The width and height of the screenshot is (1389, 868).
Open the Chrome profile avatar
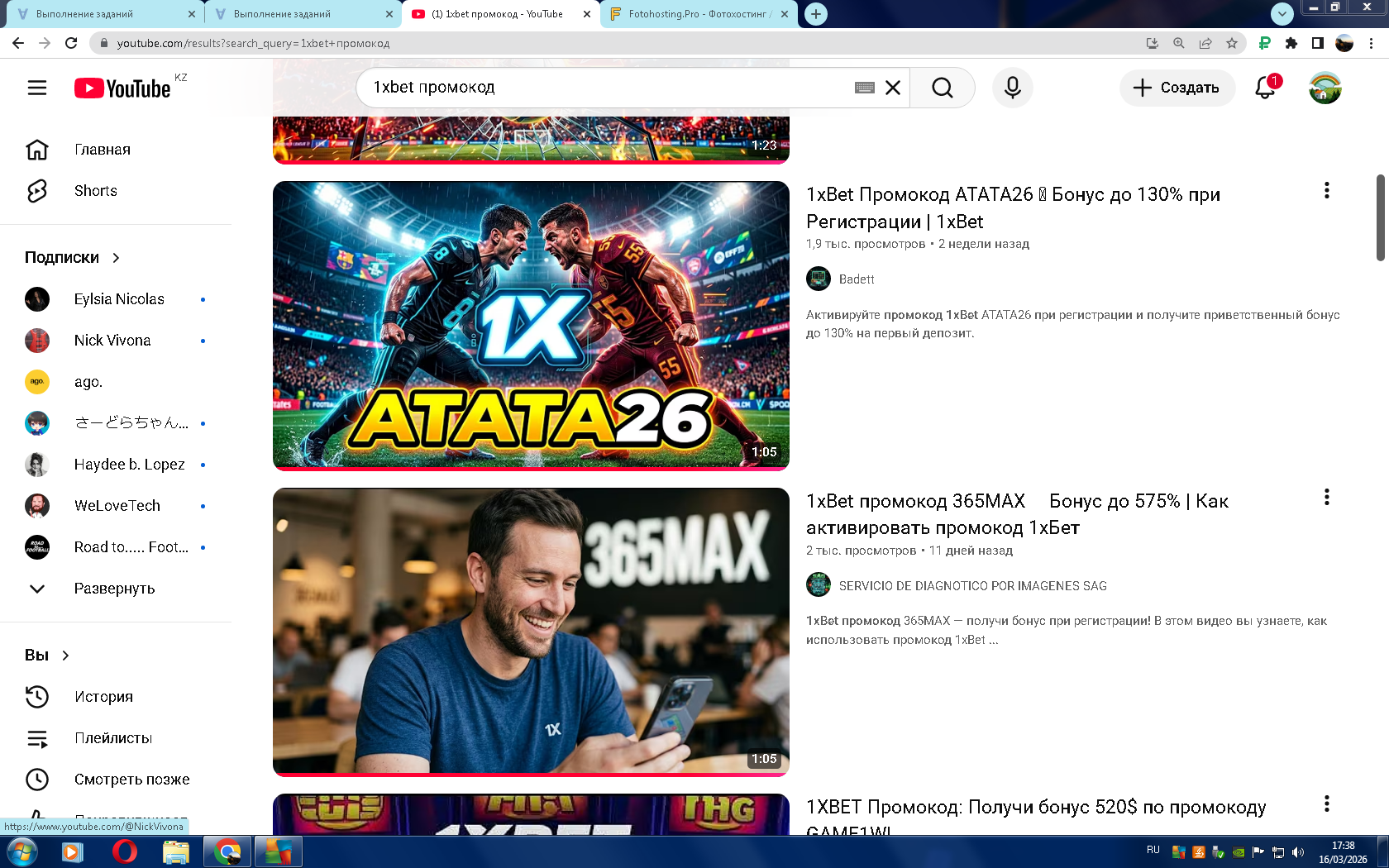(1344, 43)
